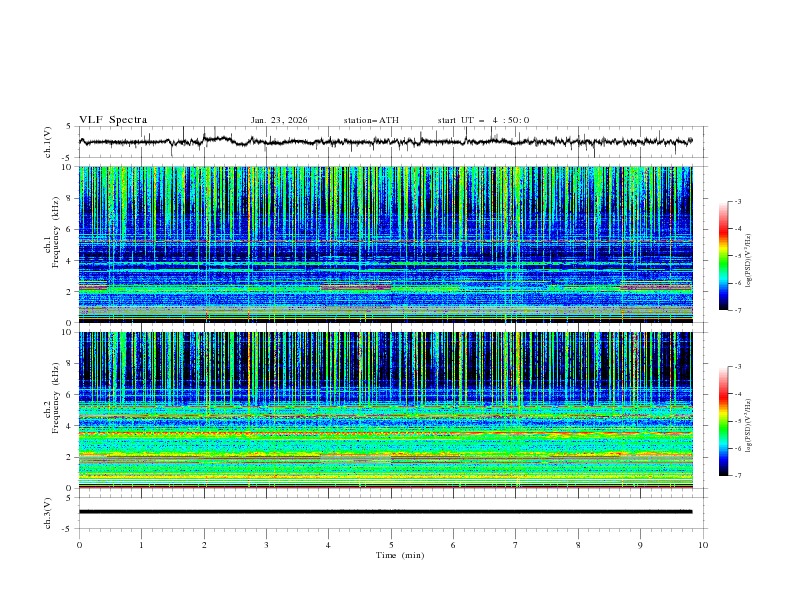Click the upper log(PSD) color scale bar
792x612 pixels.
pyautogui.click(x=723, y=255)
